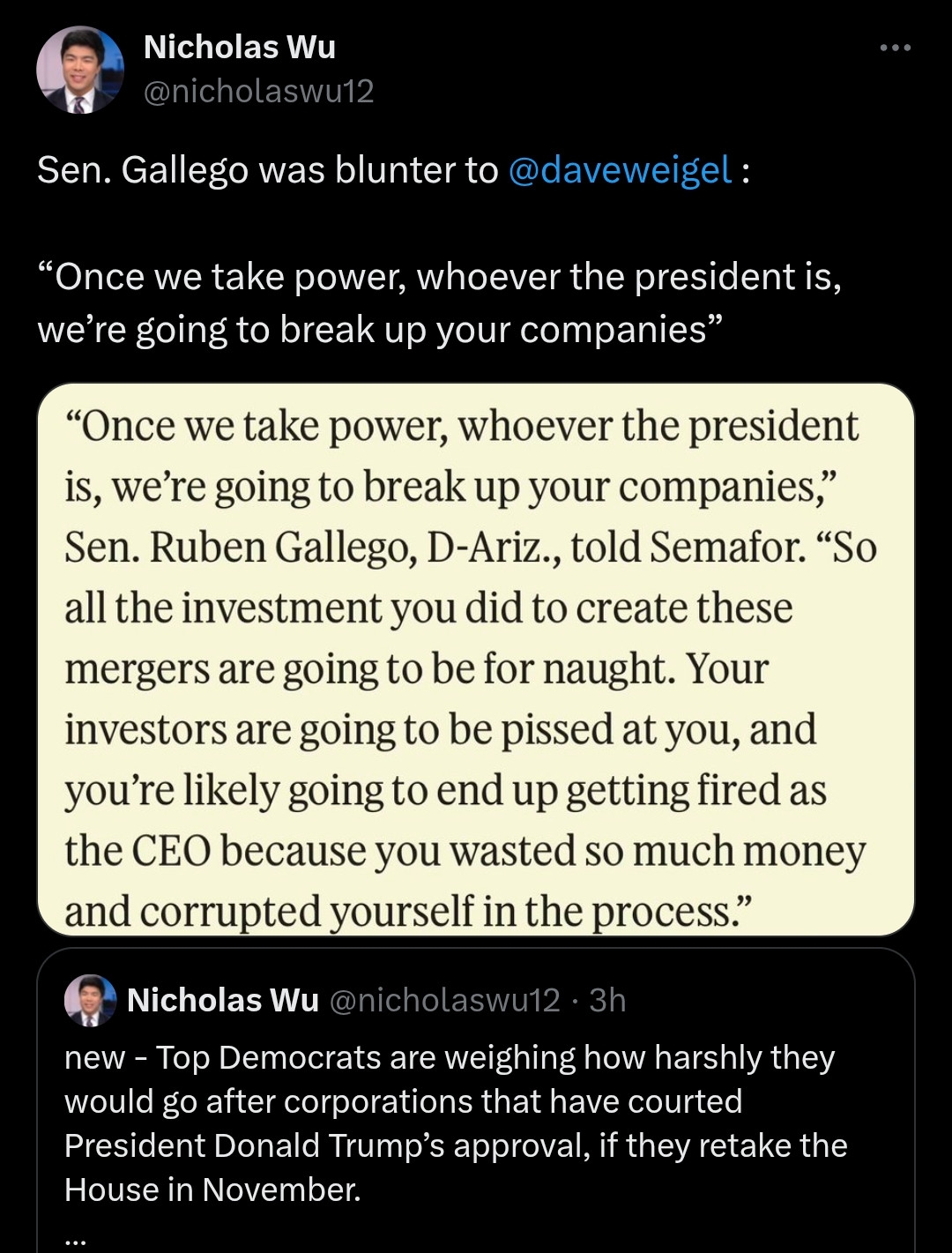Tap @nicholaswu12 handle in quoted post
952x1253 pixels.
(445, 1000)
